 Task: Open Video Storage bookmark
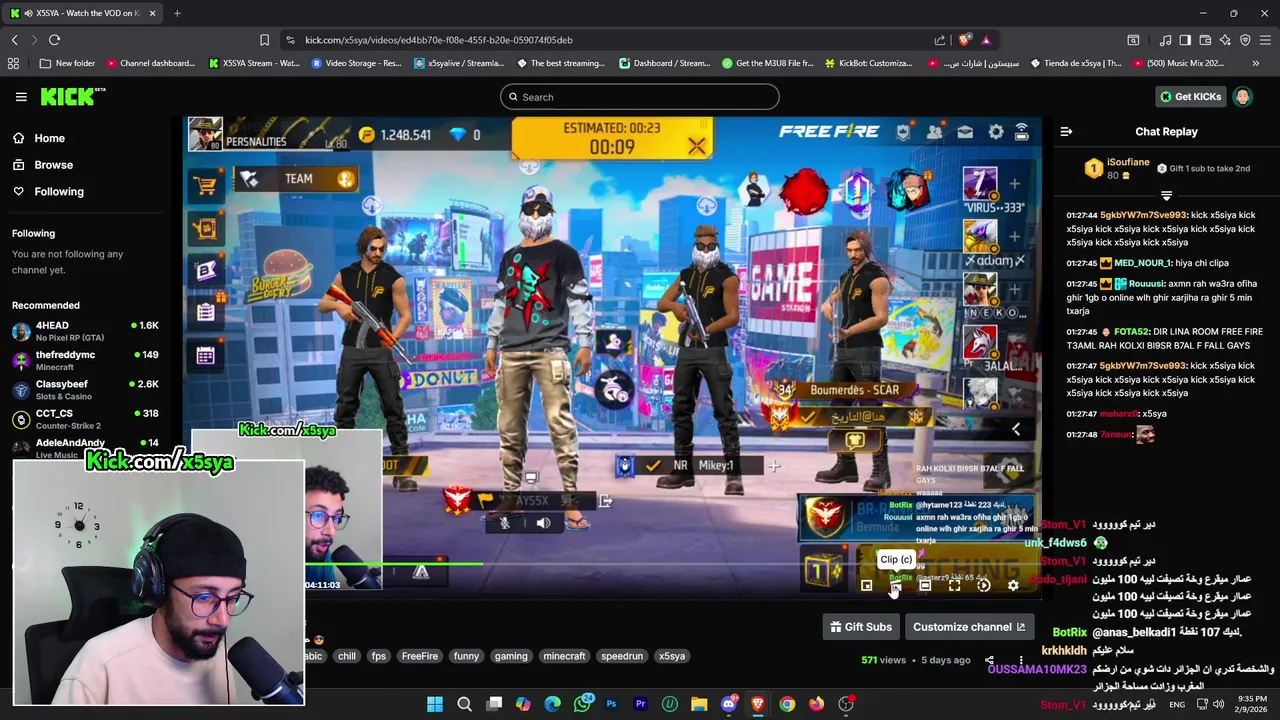coord(356,63)
